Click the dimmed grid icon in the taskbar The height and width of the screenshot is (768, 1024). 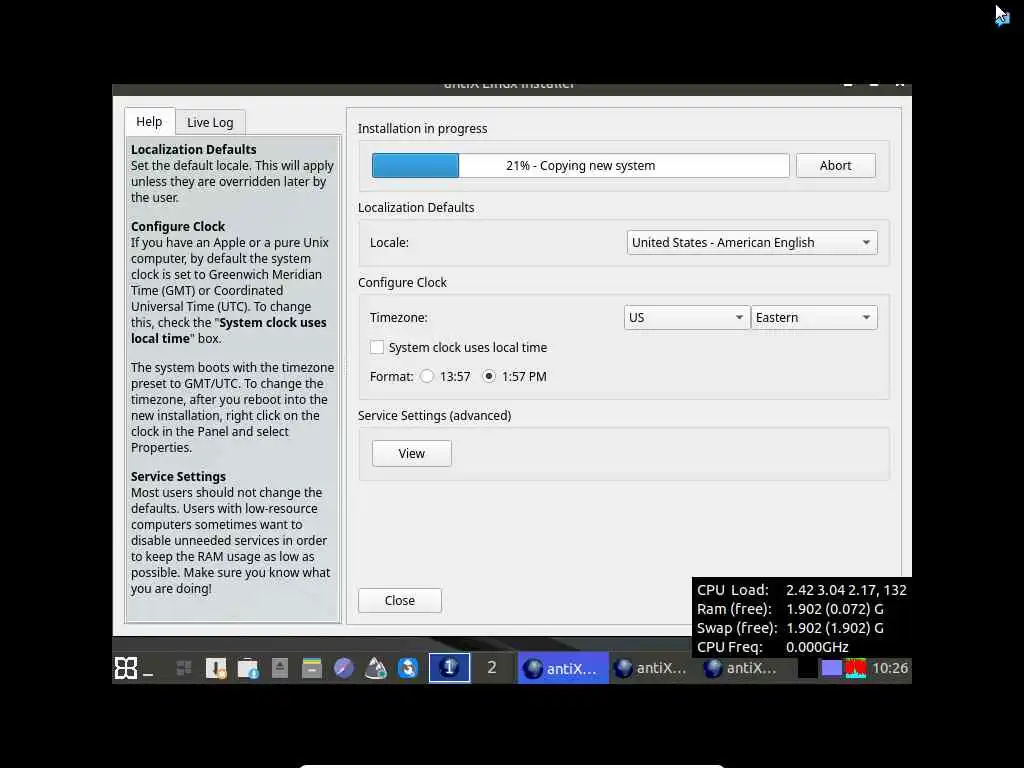pos(184,667)
